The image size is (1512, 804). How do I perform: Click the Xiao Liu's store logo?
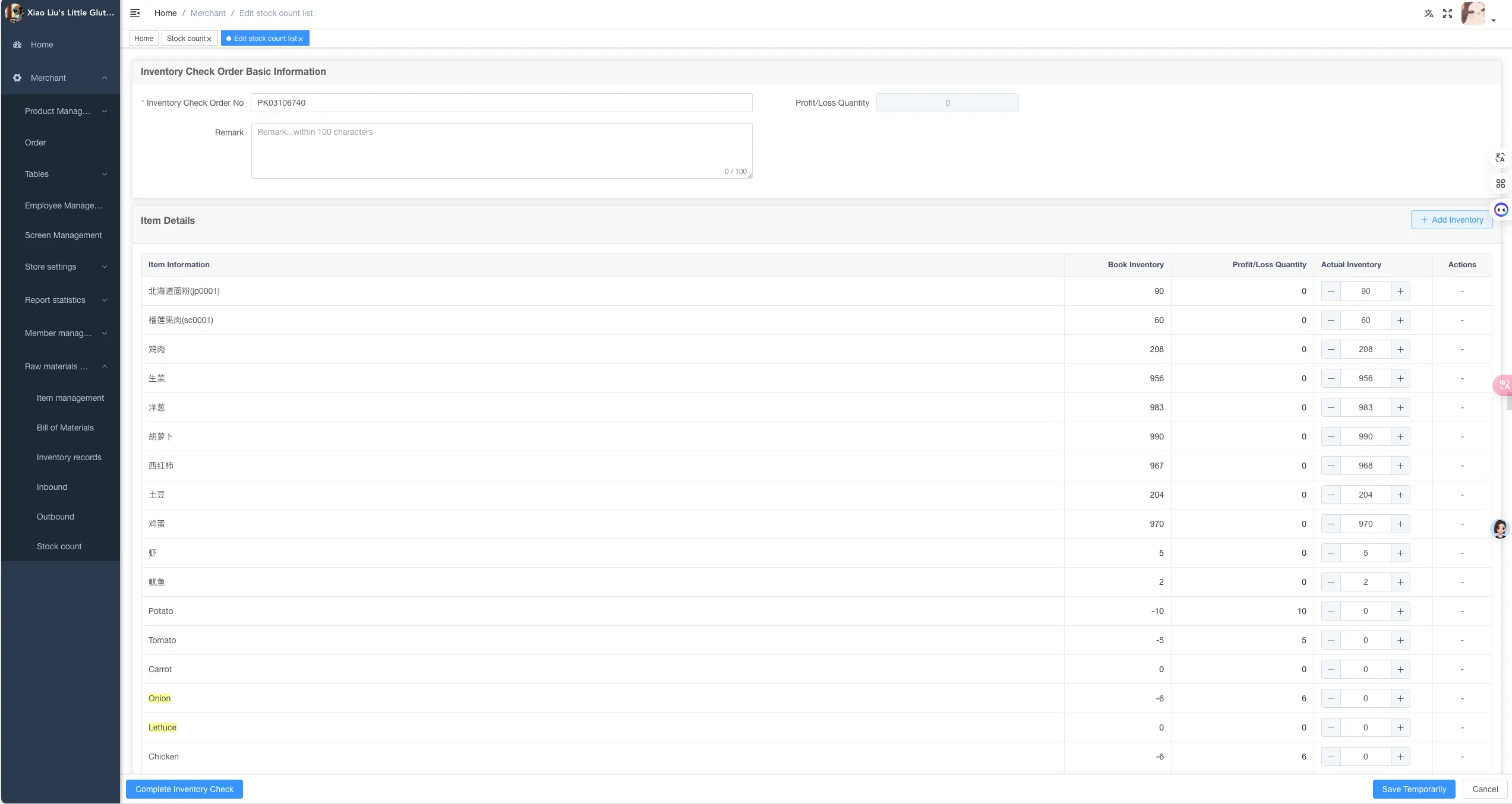14,12
